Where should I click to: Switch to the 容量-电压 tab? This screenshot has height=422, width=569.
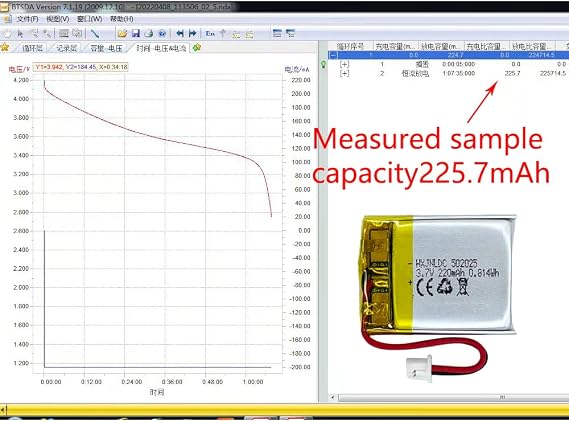pos(106,48)
